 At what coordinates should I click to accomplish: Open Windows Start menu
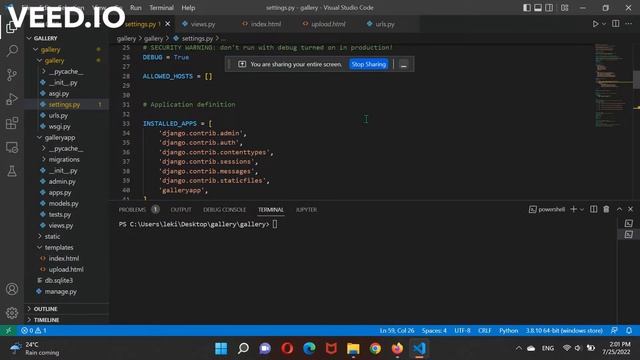(x=221, y=349)
